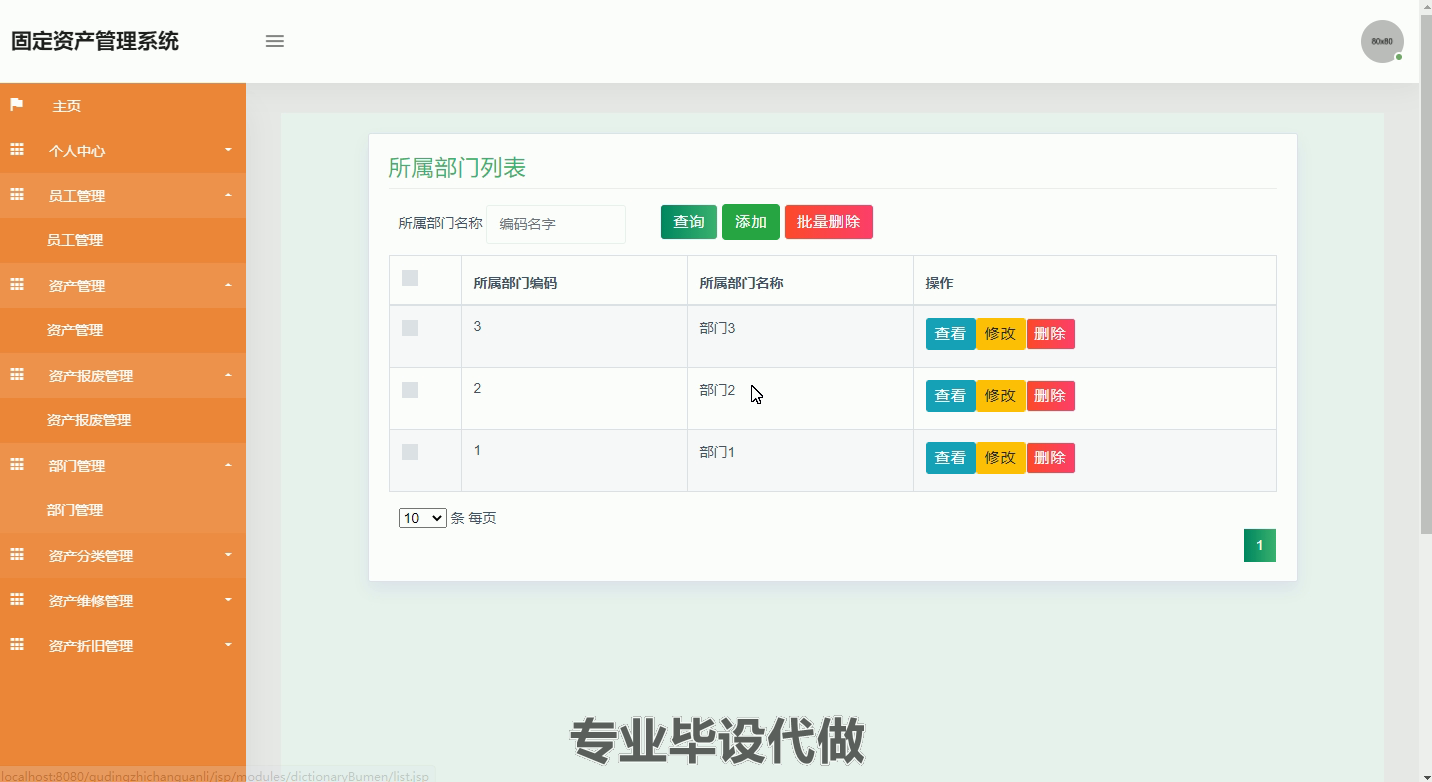Image resolution: width=1432 pixels, height=782 pixels.
Task: Expand 资产分类管理 via its arrow
Action: point(228,555)
